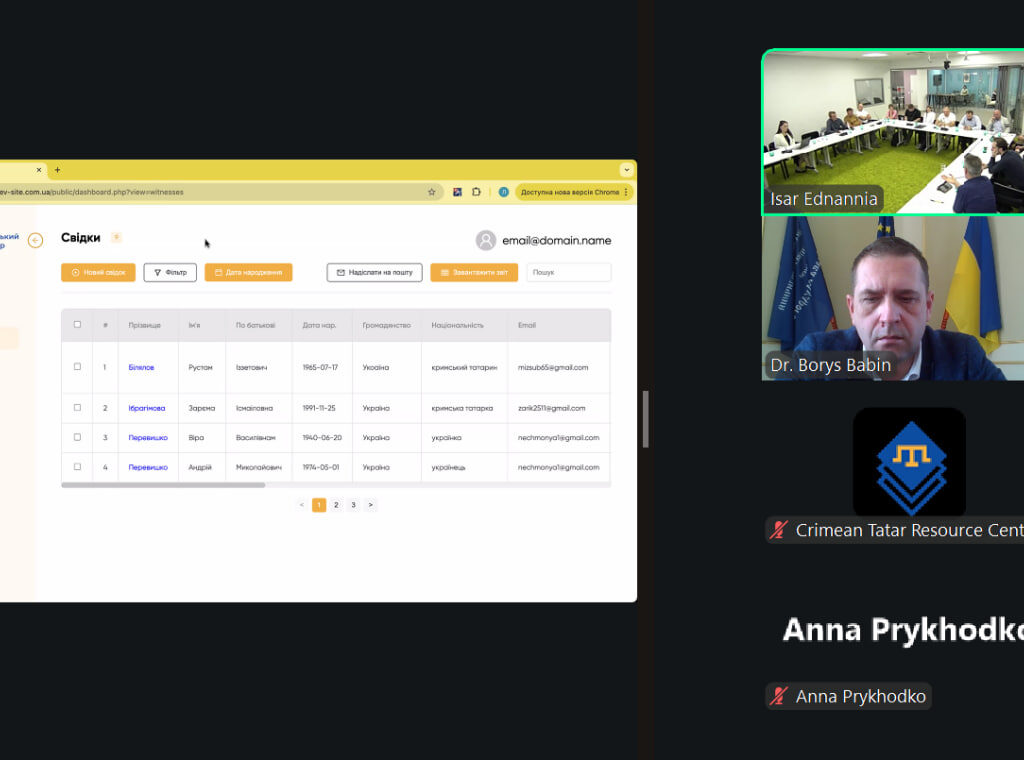Screen dimensions: 1024x760
Task: Click the Новий свідок button
Action: 98,272
